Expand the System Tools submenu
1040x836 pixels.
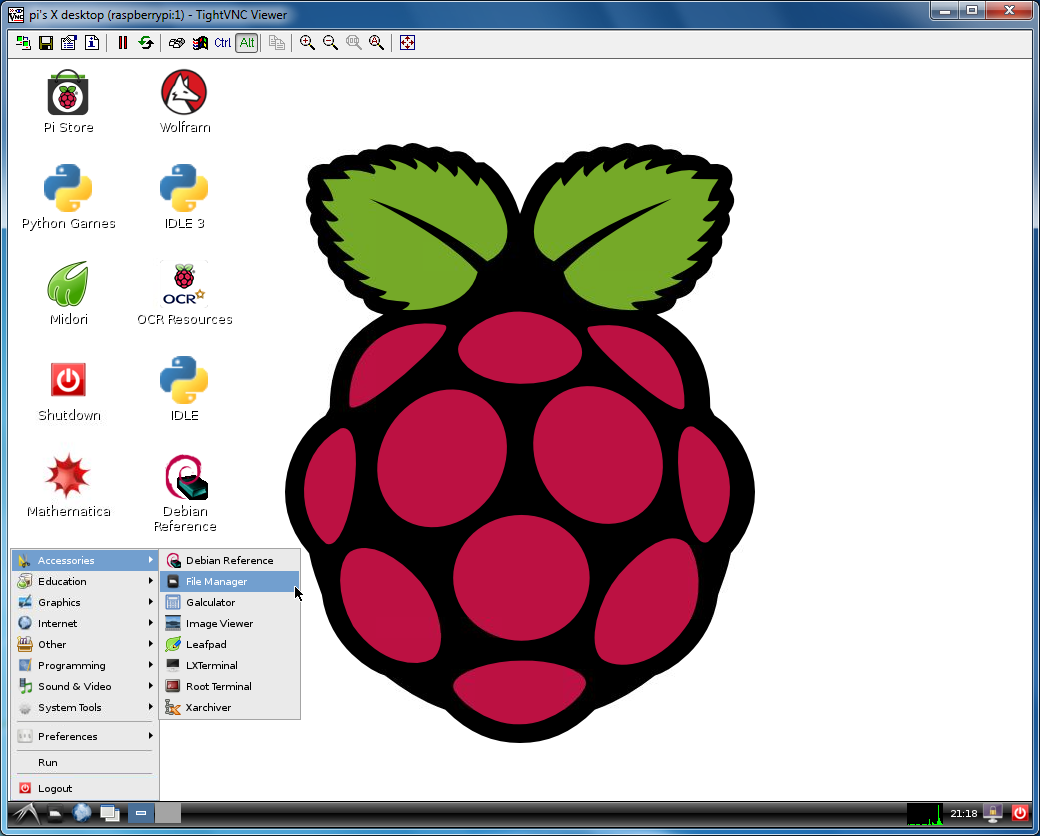coord(85,707)
